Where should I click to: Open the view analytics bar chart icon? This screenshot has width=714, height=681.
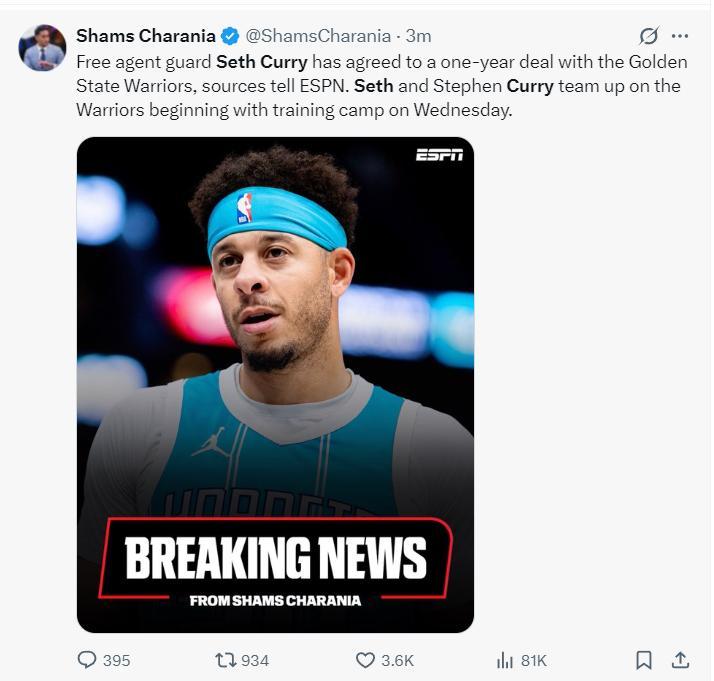click(x=504, y=660)
